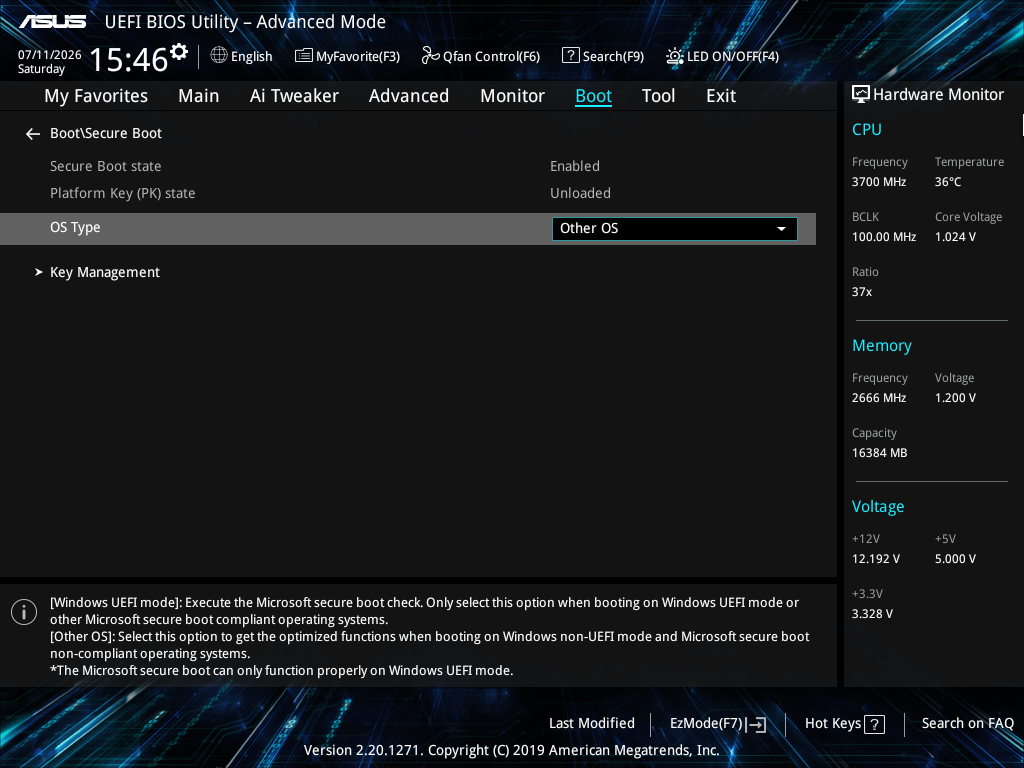Click the 16384 MB capacity value
The image size is (1024, 768).
coord(880,453)
